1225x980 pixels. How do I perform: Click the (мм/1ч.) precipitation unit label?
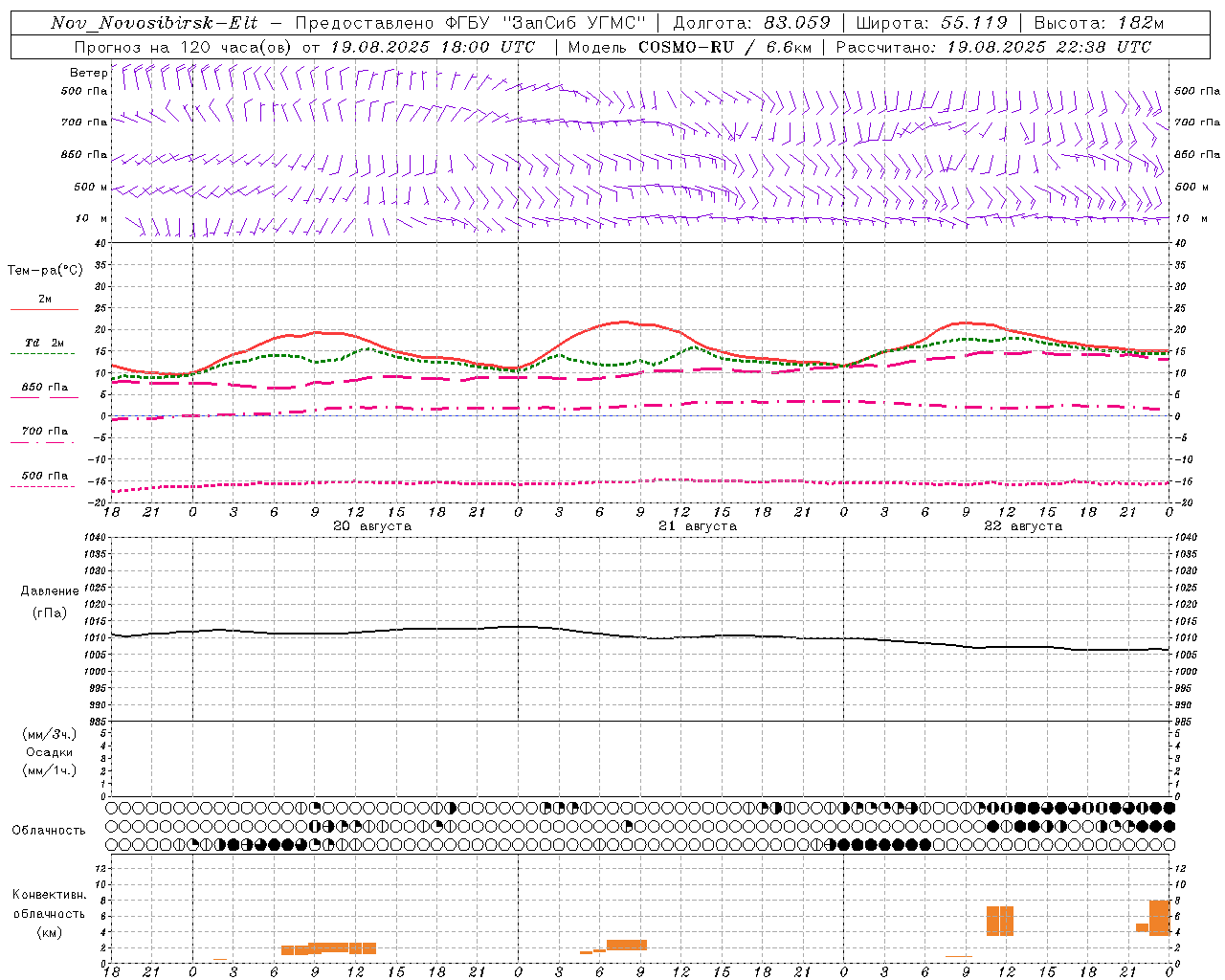[50, 770]
